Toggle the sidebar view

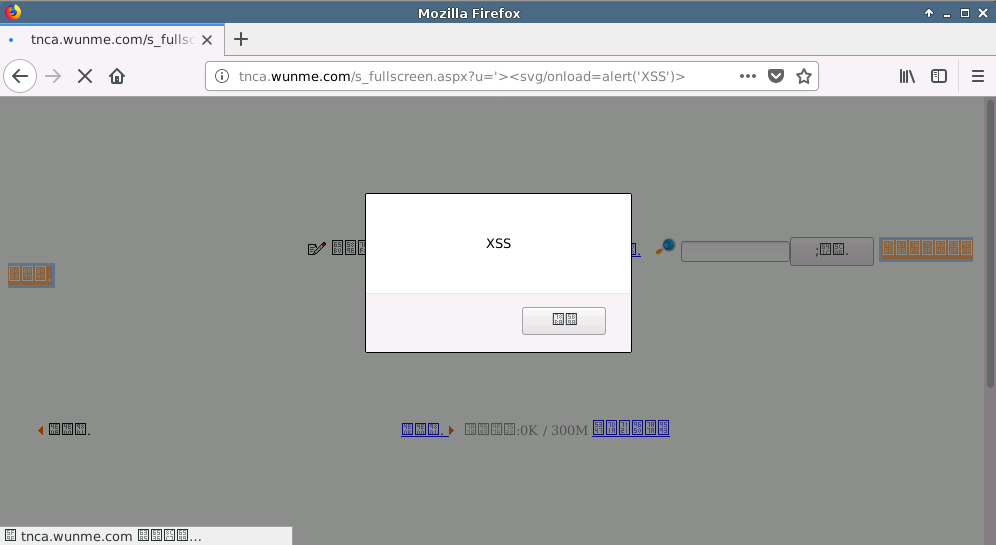[x=939, y=76]
